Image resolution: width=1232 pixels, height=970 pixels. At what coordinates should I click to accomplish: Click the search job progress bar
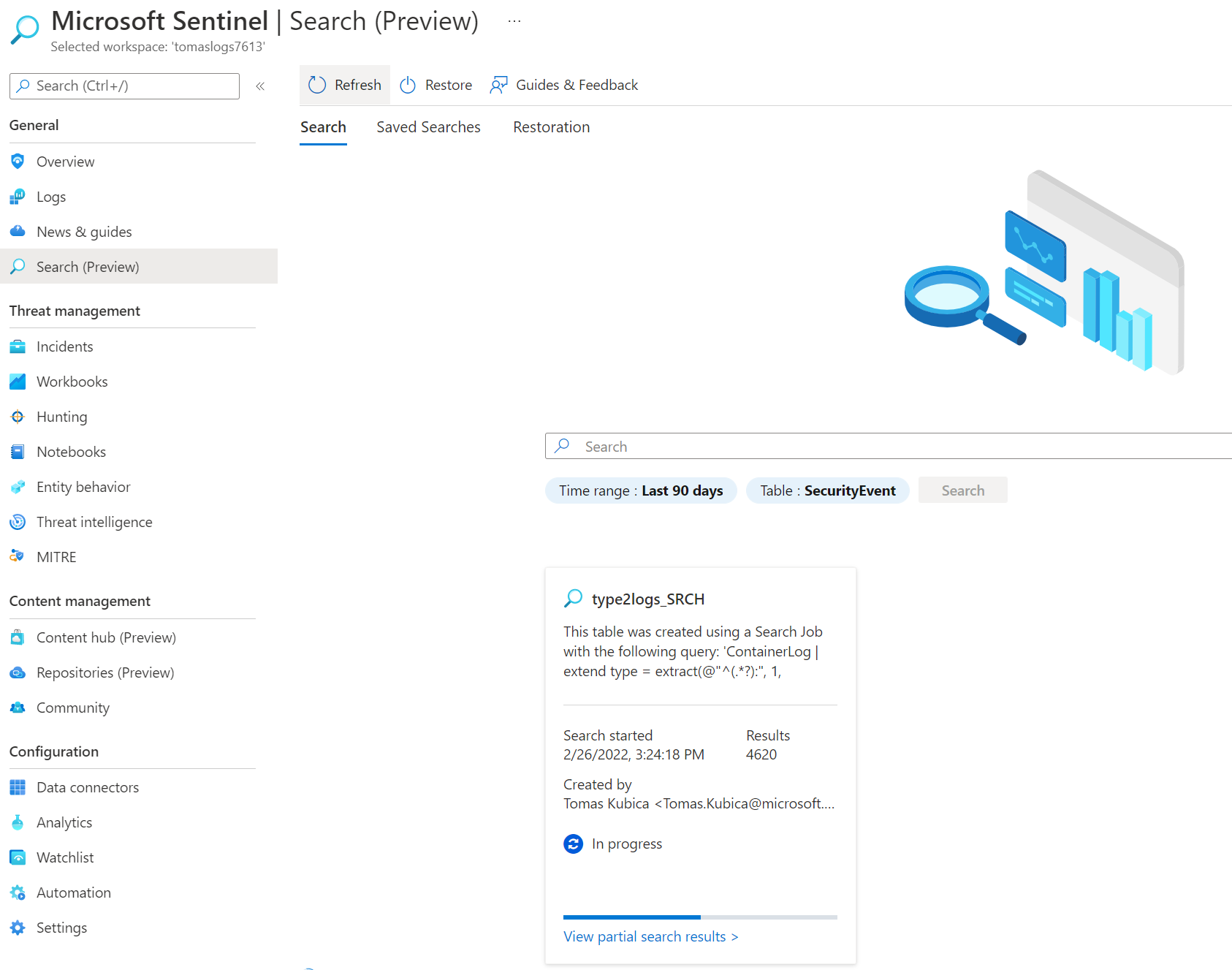click(x=700, y=917)
